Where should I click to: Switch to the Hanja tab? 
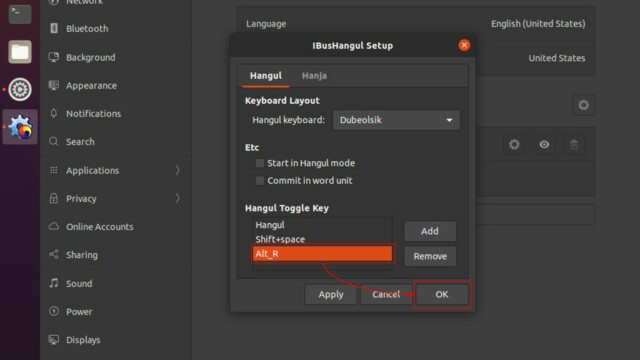[314, 76]
